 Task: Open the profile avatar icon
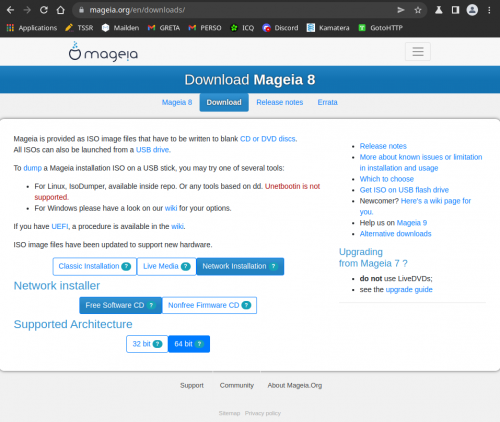(x=472, y=10)
